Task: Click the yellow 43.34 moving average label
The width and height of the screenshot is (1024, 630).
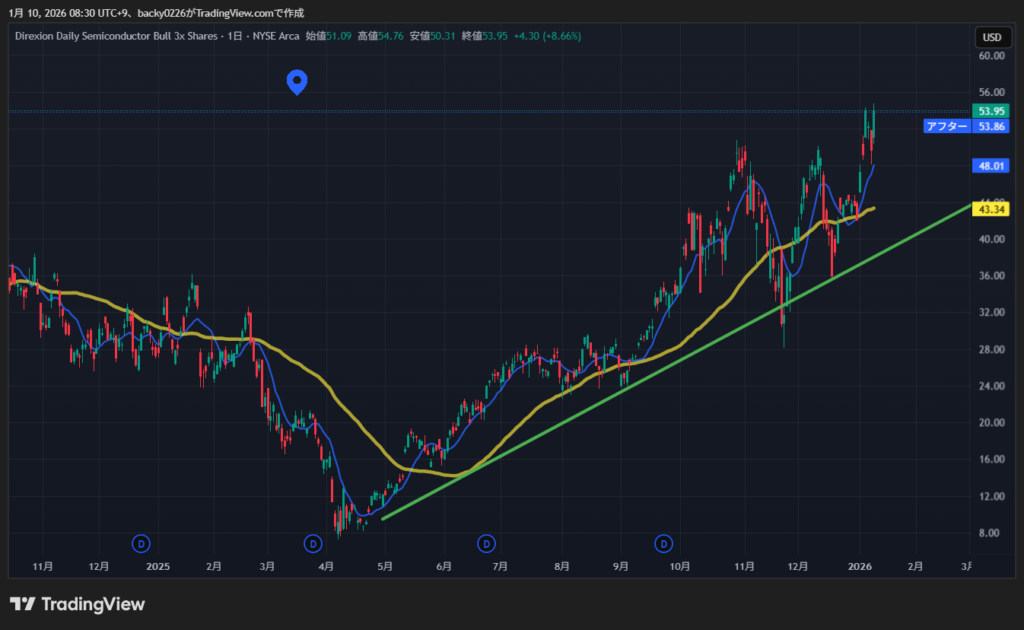Action: coord(991,209)
